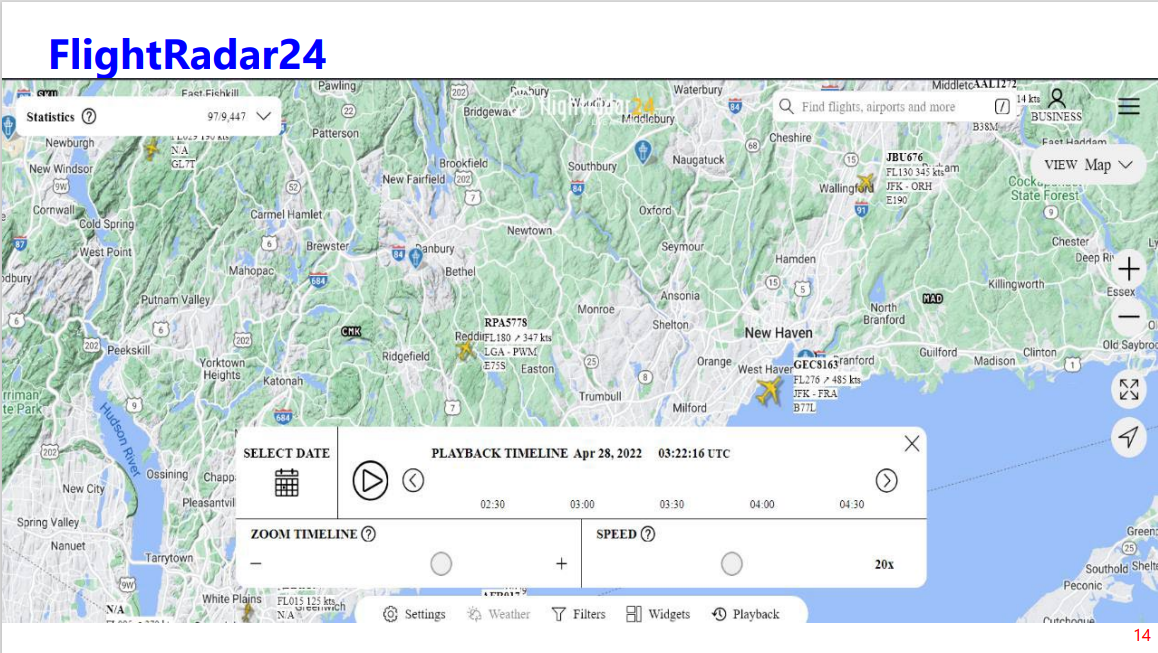The image size is (1158, 653).
Task: Close the playback timeline panel
Action: 911,444
